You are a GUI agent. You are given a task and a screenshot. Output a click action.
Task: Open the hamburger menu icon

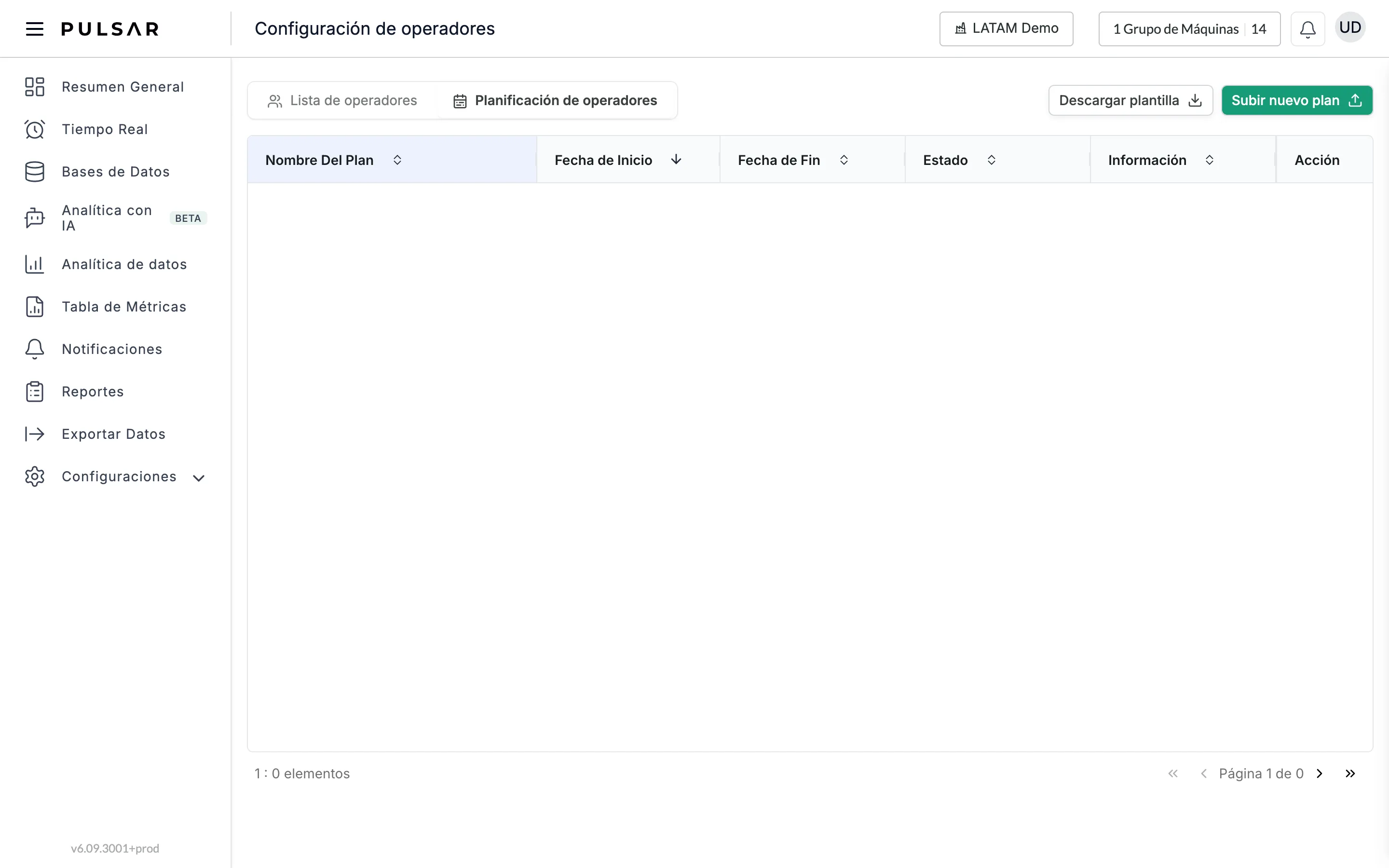(34, 29)
